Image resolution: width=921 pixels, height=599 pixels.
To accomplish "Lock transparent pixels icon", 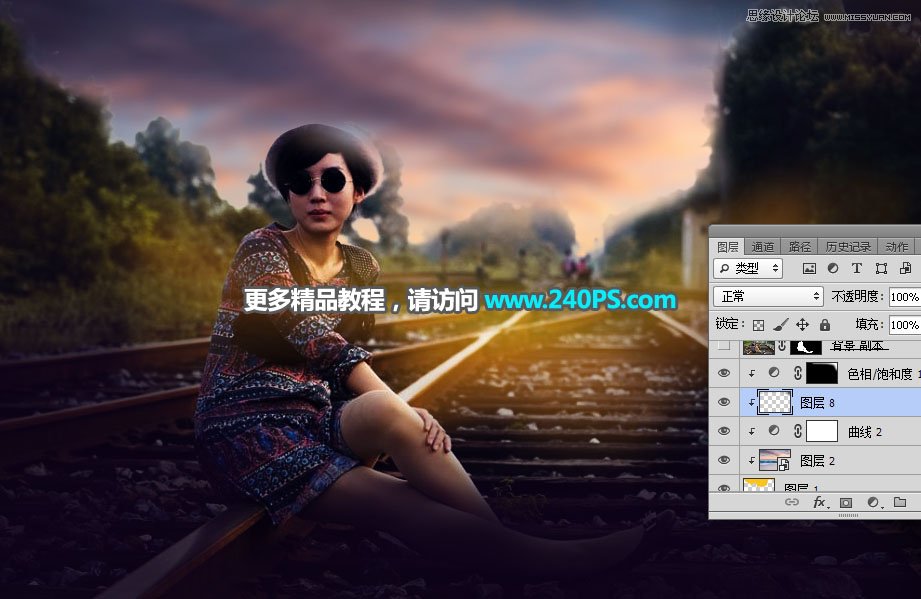I will (x=758, y=325).
